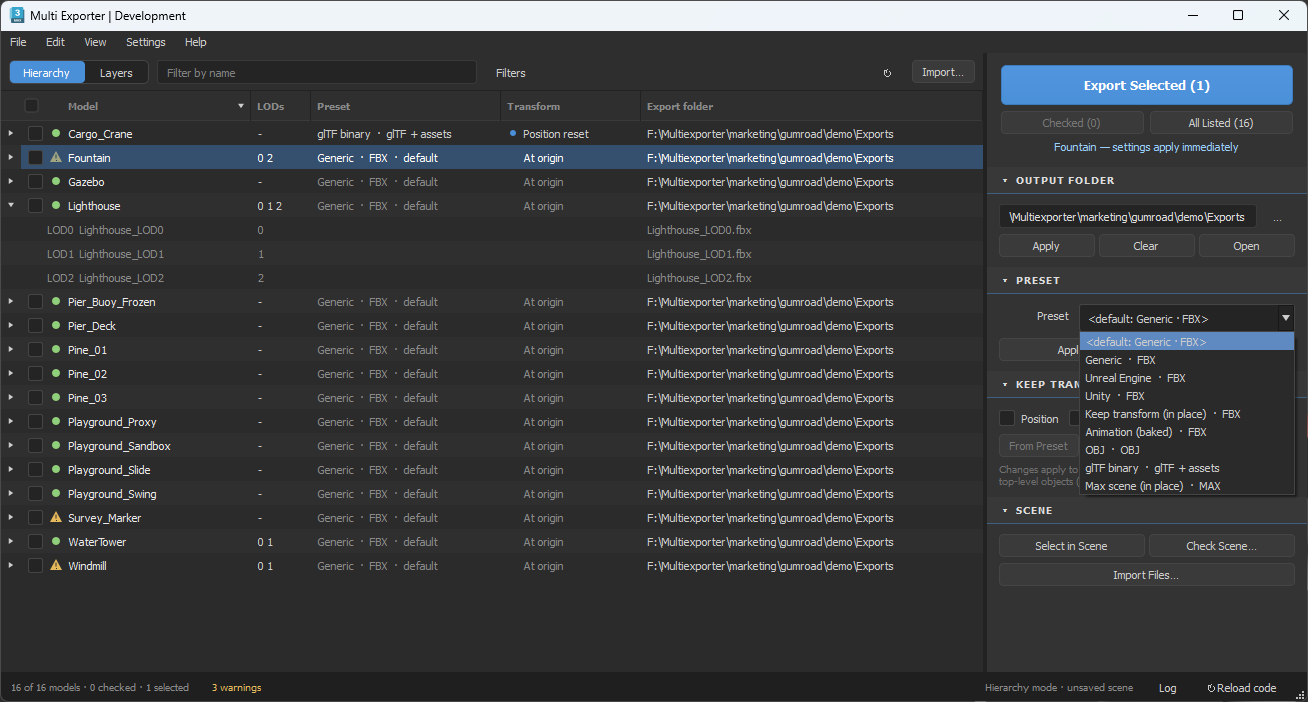Check the Cargo_Crane row checkbox
Viewport: 1308px width, 702px height.
click(x=35, y=134)
